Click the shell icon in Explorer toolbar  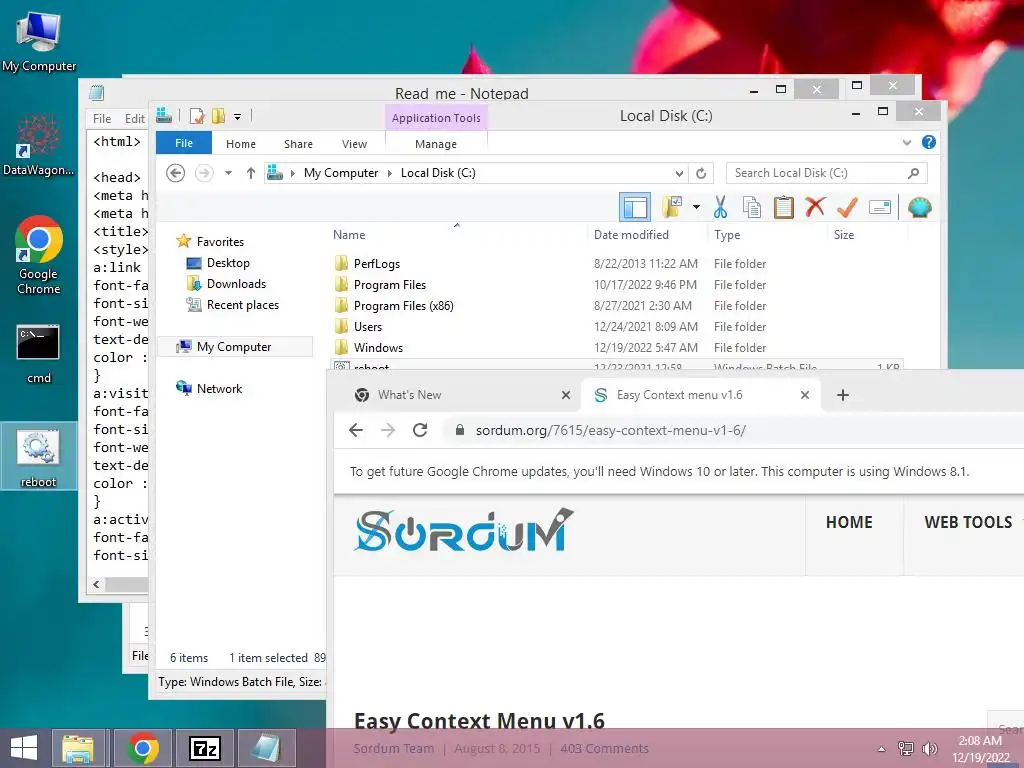(920, 208)
